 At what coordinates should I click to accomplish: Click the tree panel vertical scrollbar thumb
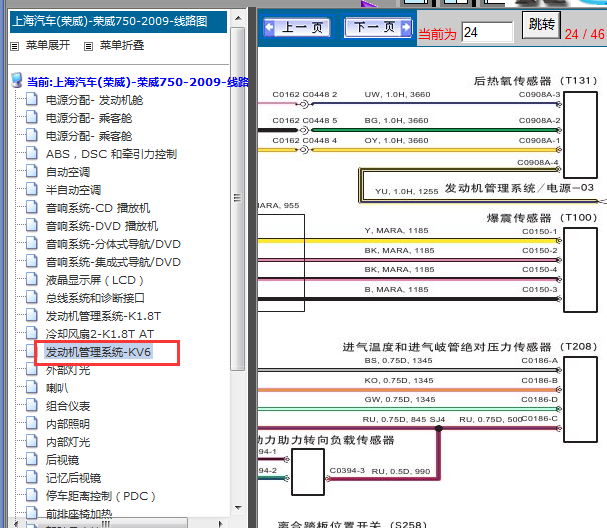point(238,199)
